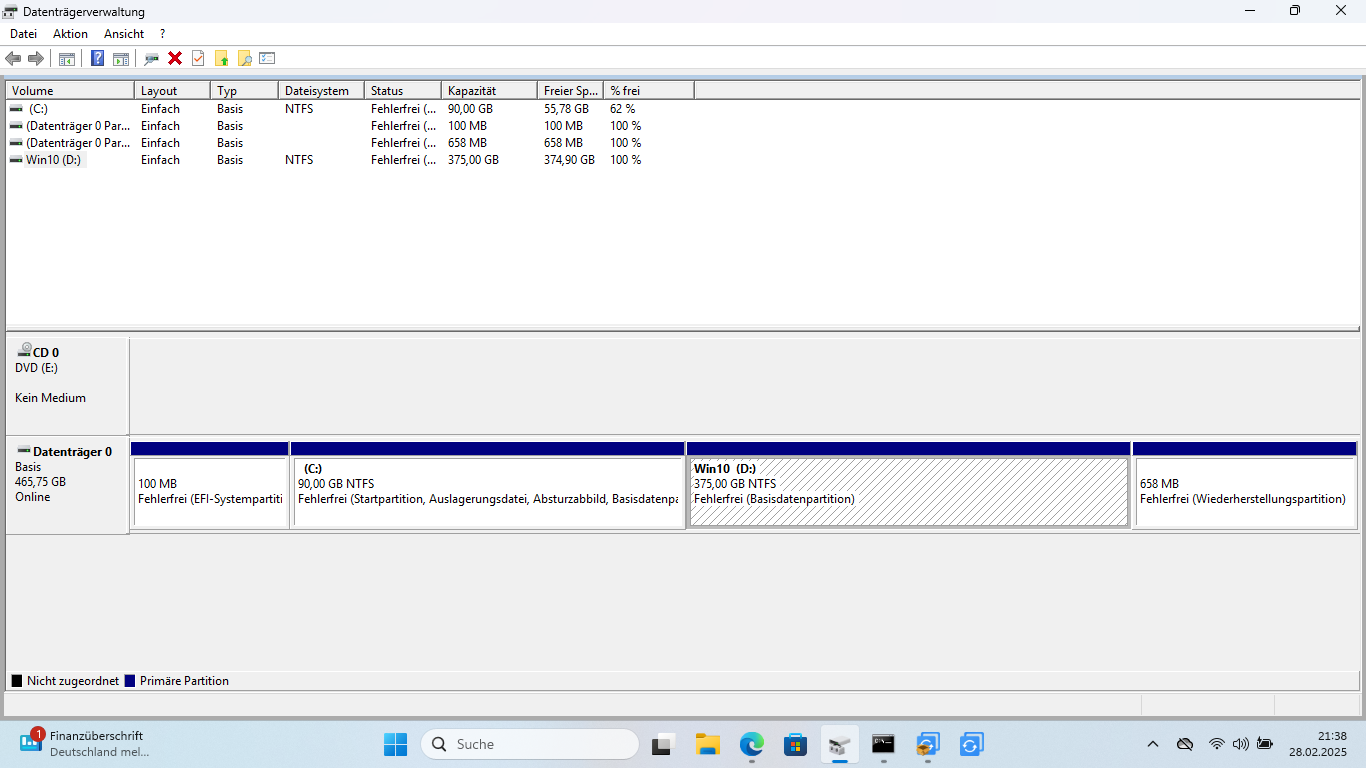Toggle the action pane toolbar icon
The width and height of the screenshot is (1366, 768).
click(x=121, y=58)
